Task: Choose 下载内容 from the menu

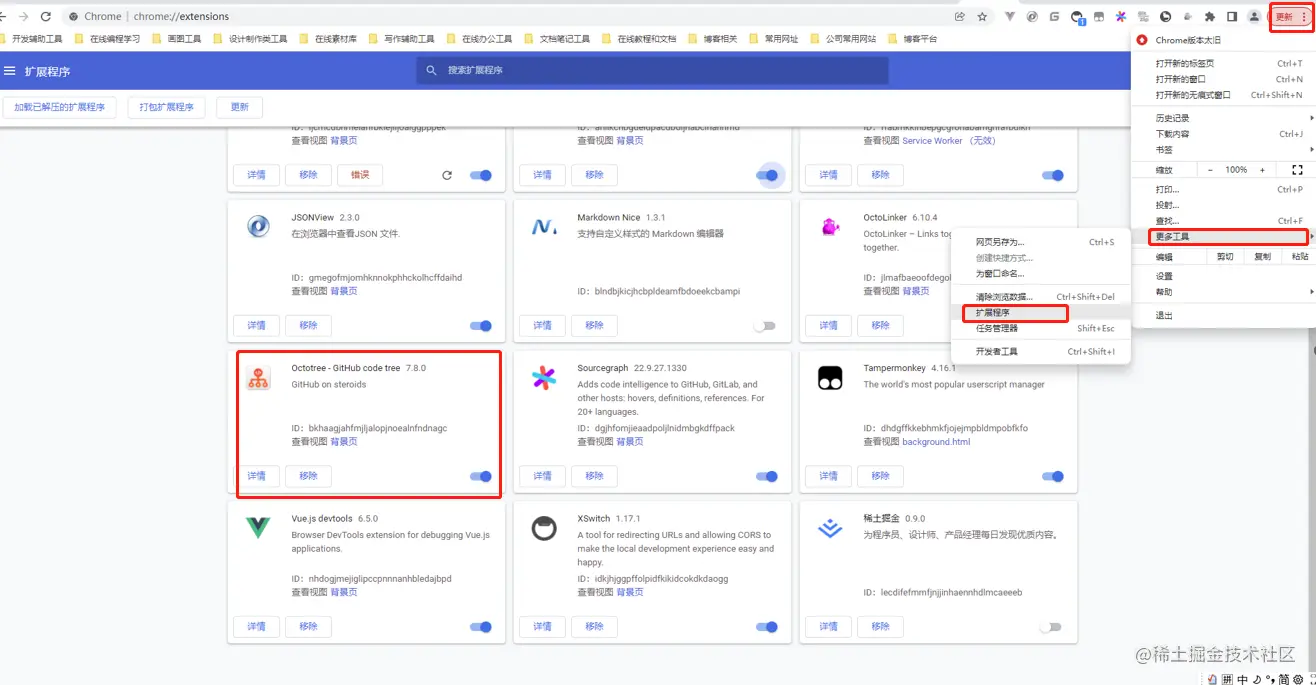Action: (1222, 134)
